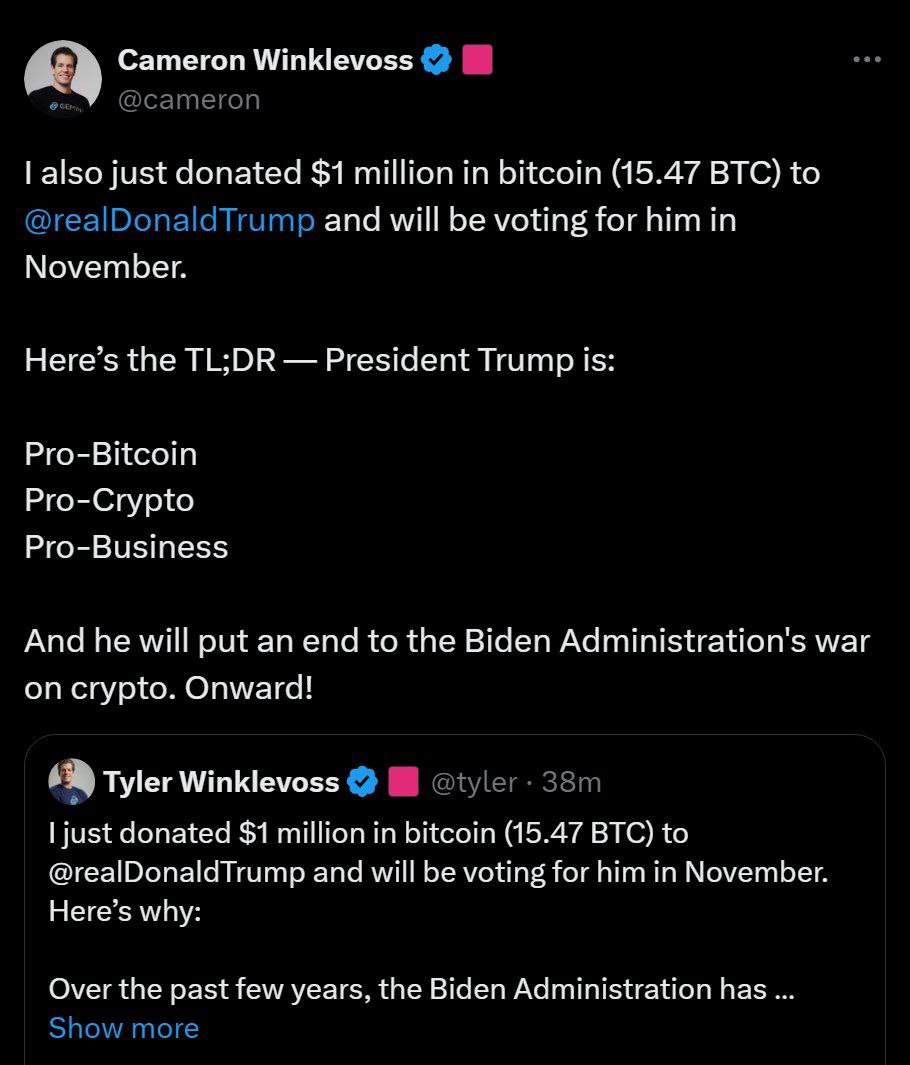Open the @cameron handle link

point(189,99)
